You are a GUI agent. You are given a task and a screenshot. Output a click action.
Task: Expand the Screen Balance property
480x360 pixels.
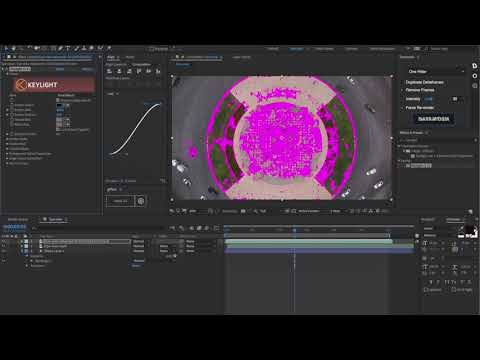pos(7,114)
